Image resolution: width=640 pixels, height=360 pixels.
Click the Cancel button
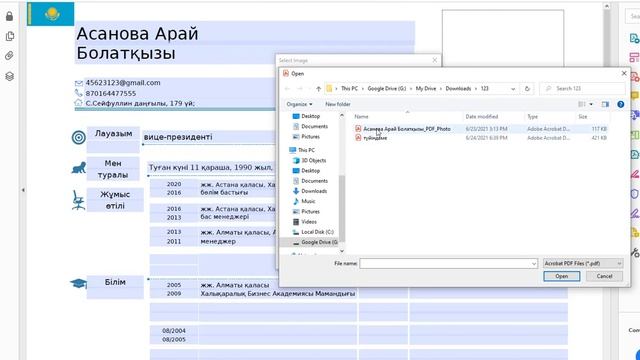pos(604,276)
